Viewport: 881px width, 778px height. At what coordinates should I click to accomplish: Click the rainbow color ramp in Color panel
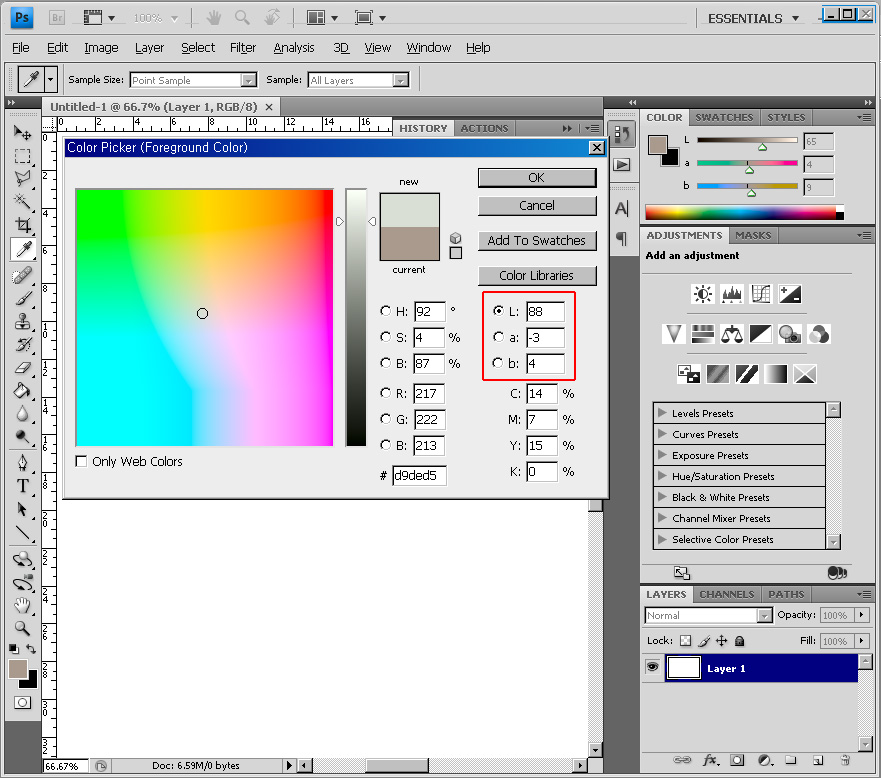point(740,212)
